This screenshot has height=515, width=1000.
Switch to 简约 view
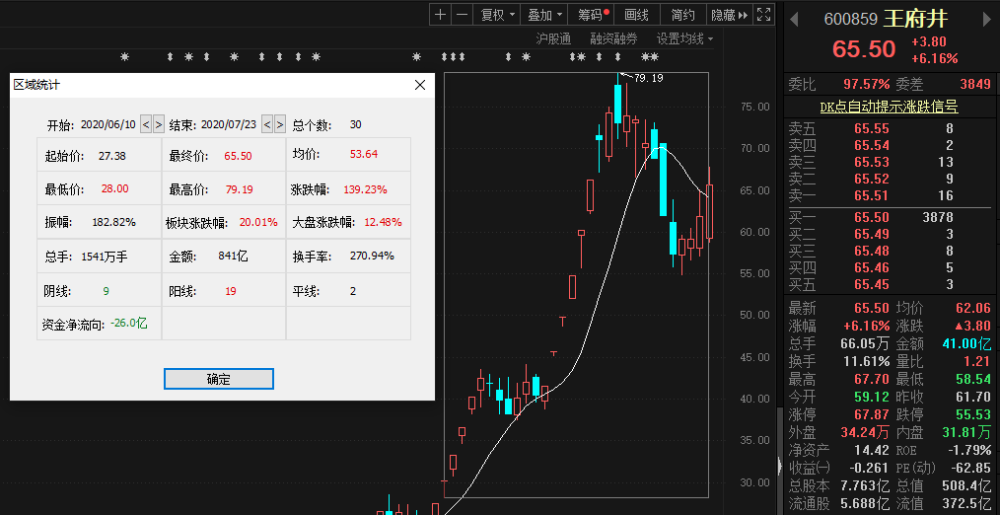[x=683, y=15]
